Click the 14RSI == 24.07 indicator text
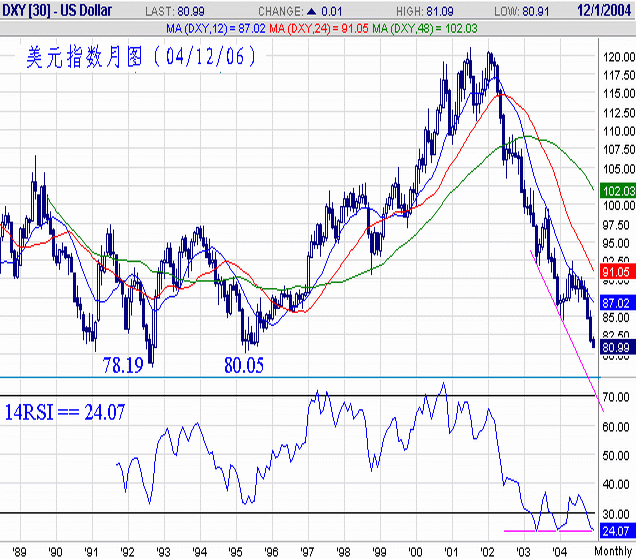This screenshot has width=636, height=559. (x=66, y=411)
